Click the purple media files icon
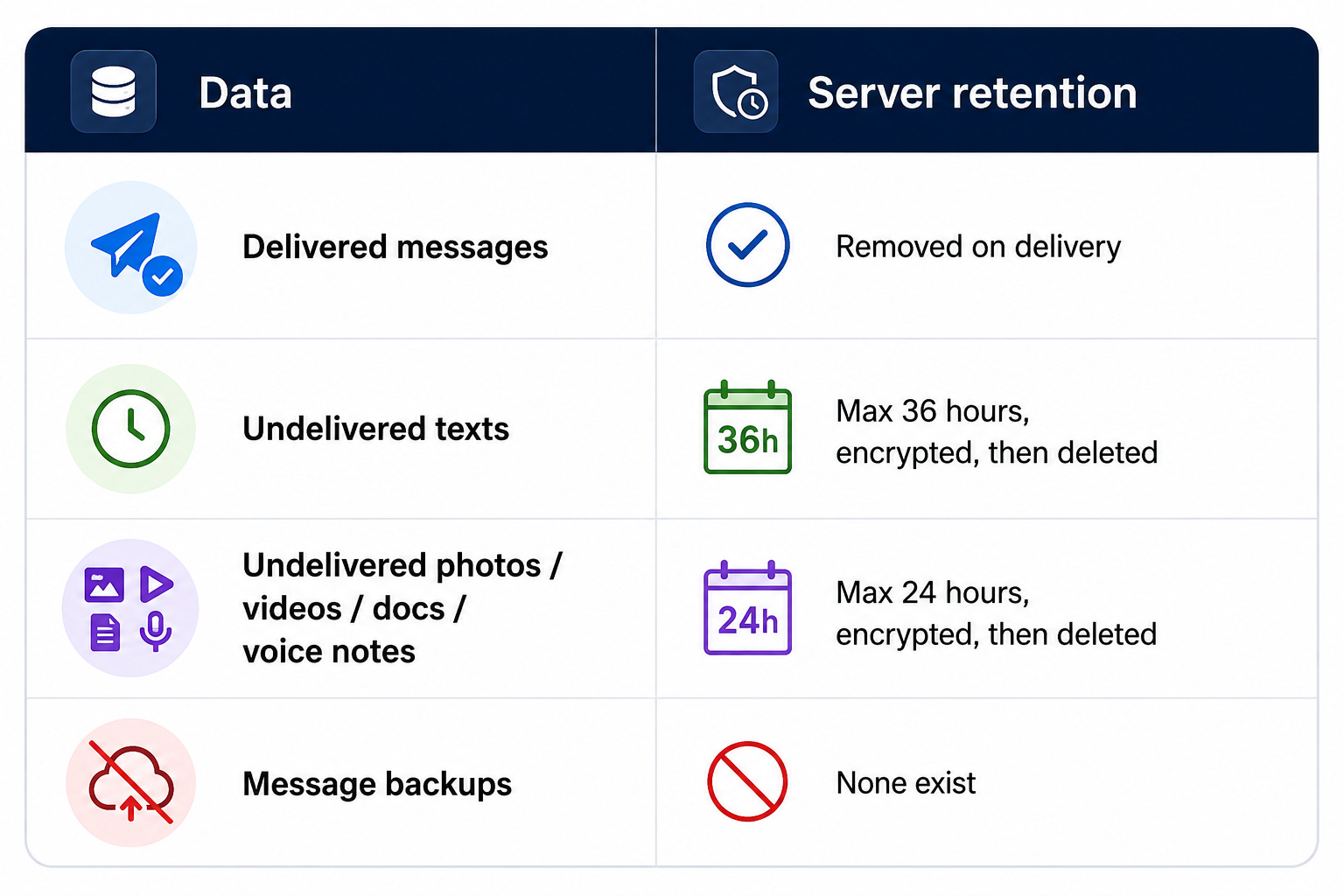This screenshot has width=1344, height=896. [130, 608]
